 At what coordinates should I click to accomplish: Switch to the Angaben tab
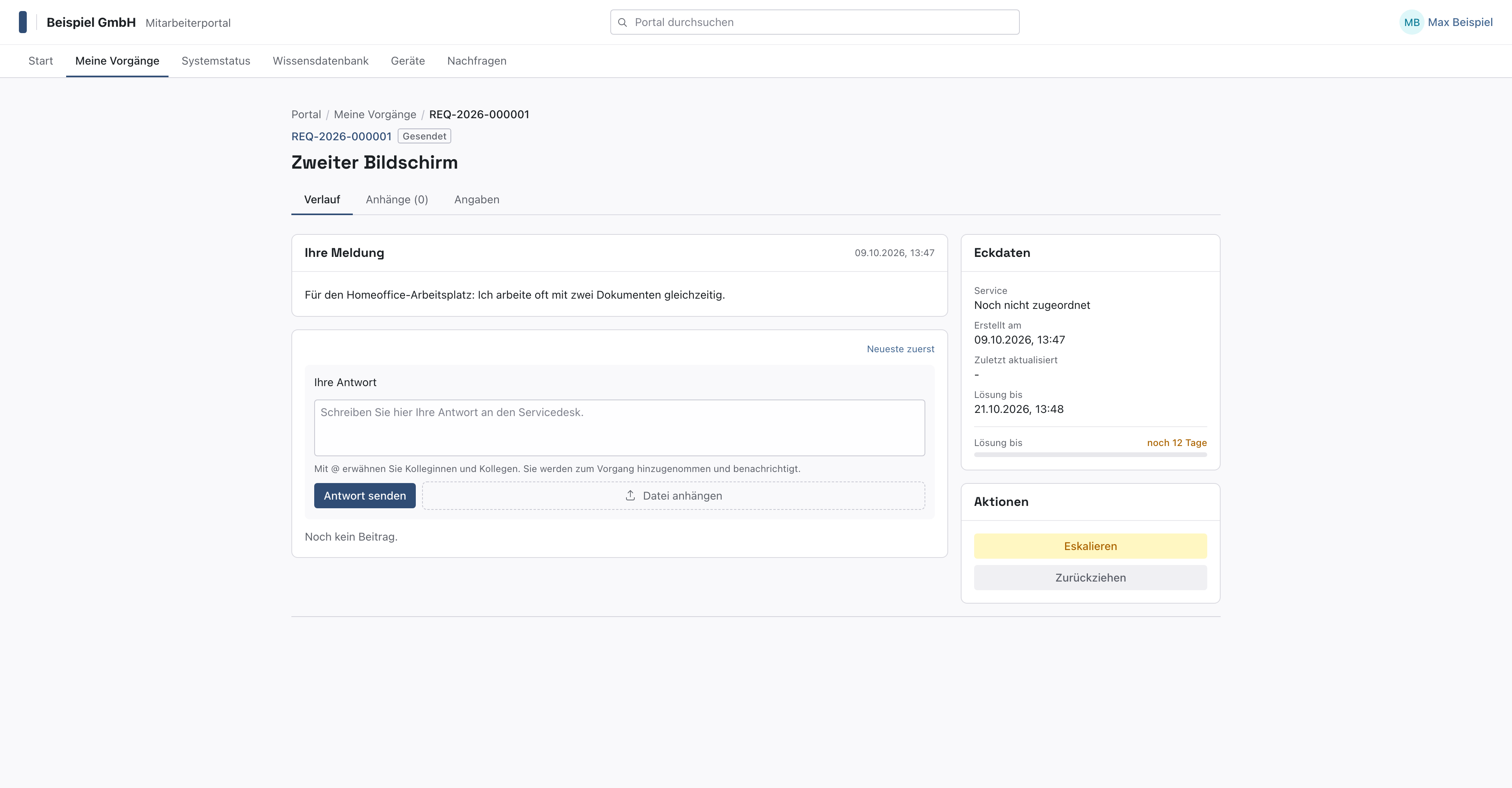476,200
